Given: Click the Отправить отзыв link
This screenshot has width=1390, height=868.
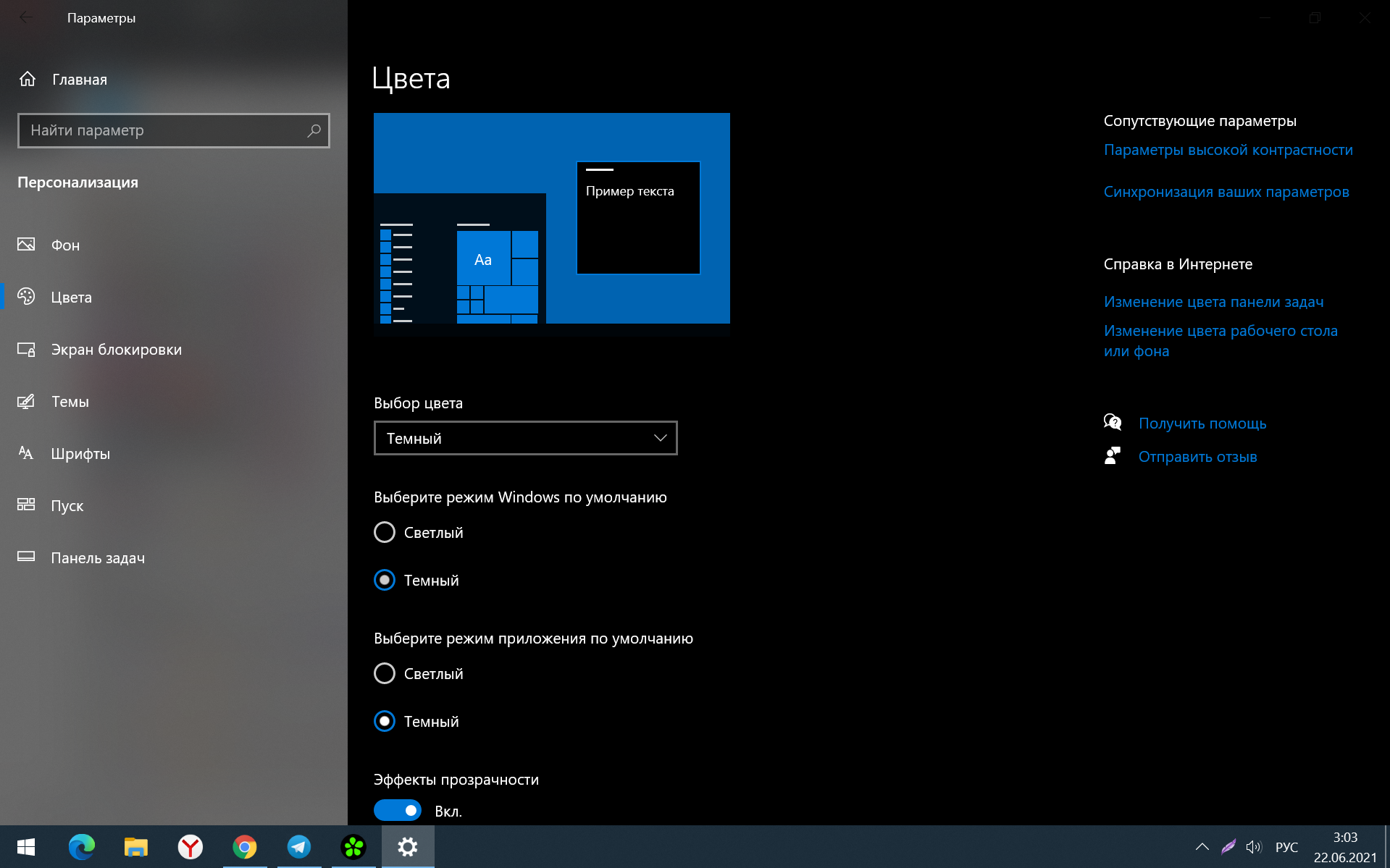Looking at the screenshot, I should click(1197, 457).
